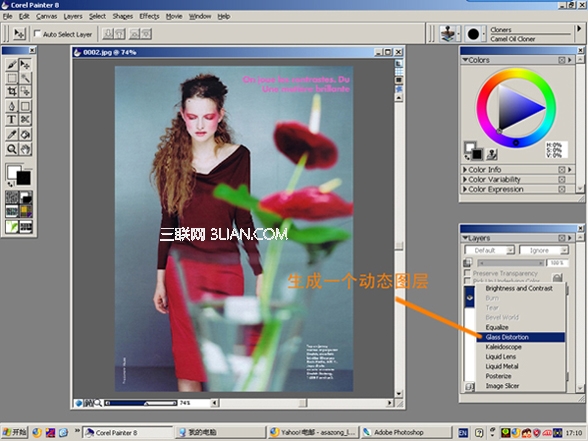Image resolution: width=588 pixels, height=441 pixels.
Task: Collapse the Layers panel
Action: pyautogui.click(x=465, y=238)
